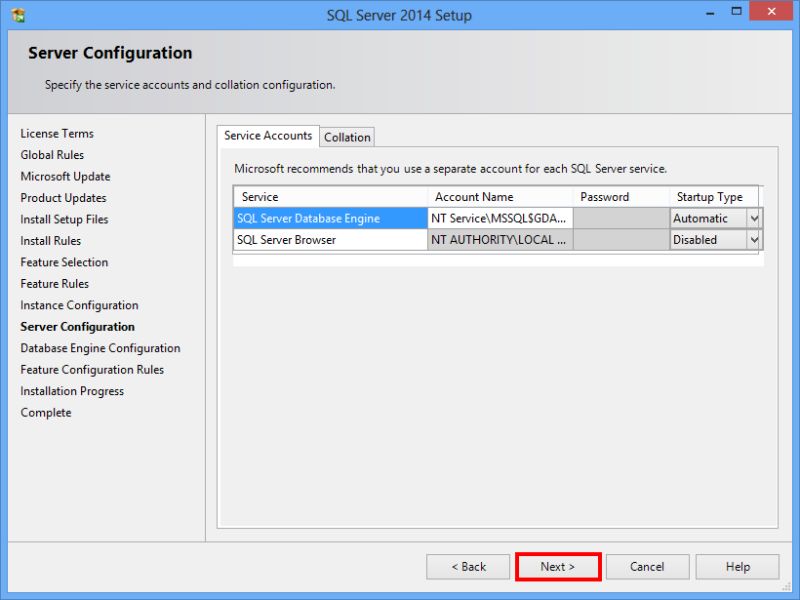Click the Password field for SQL Server Browser

coord(620,240)
